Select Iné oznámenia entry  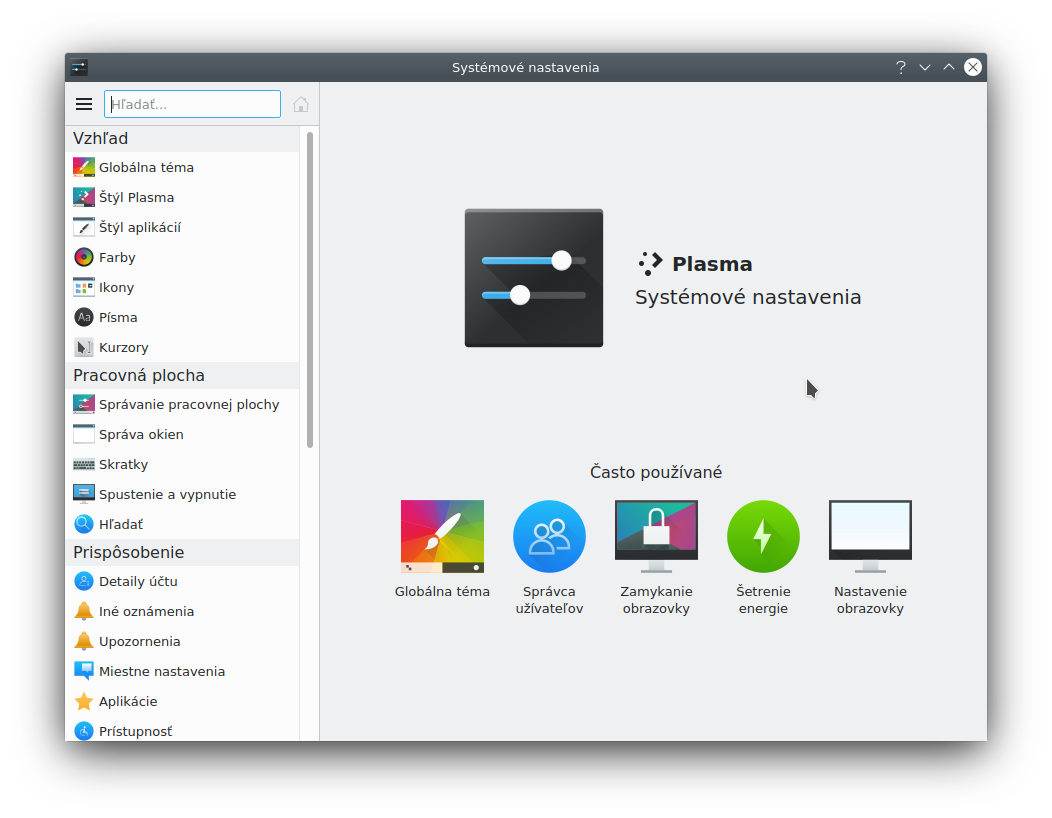tap(182, 611)
